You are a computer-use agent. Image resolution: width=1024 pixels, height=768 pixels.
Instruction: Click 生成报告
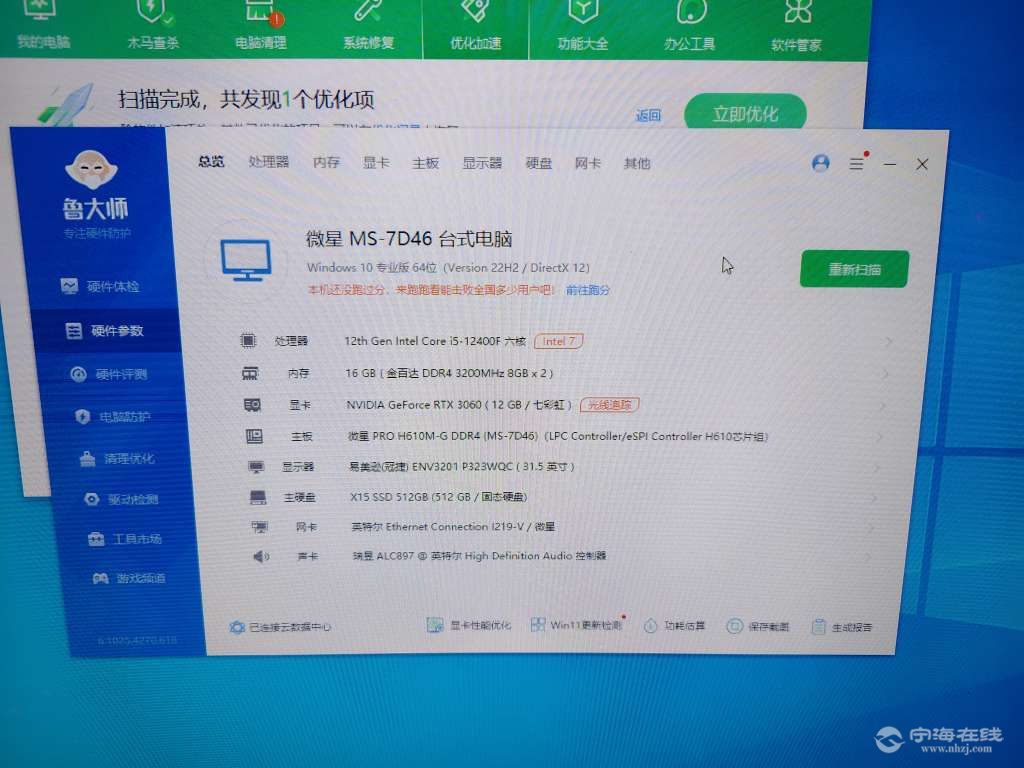pos(842,627)
